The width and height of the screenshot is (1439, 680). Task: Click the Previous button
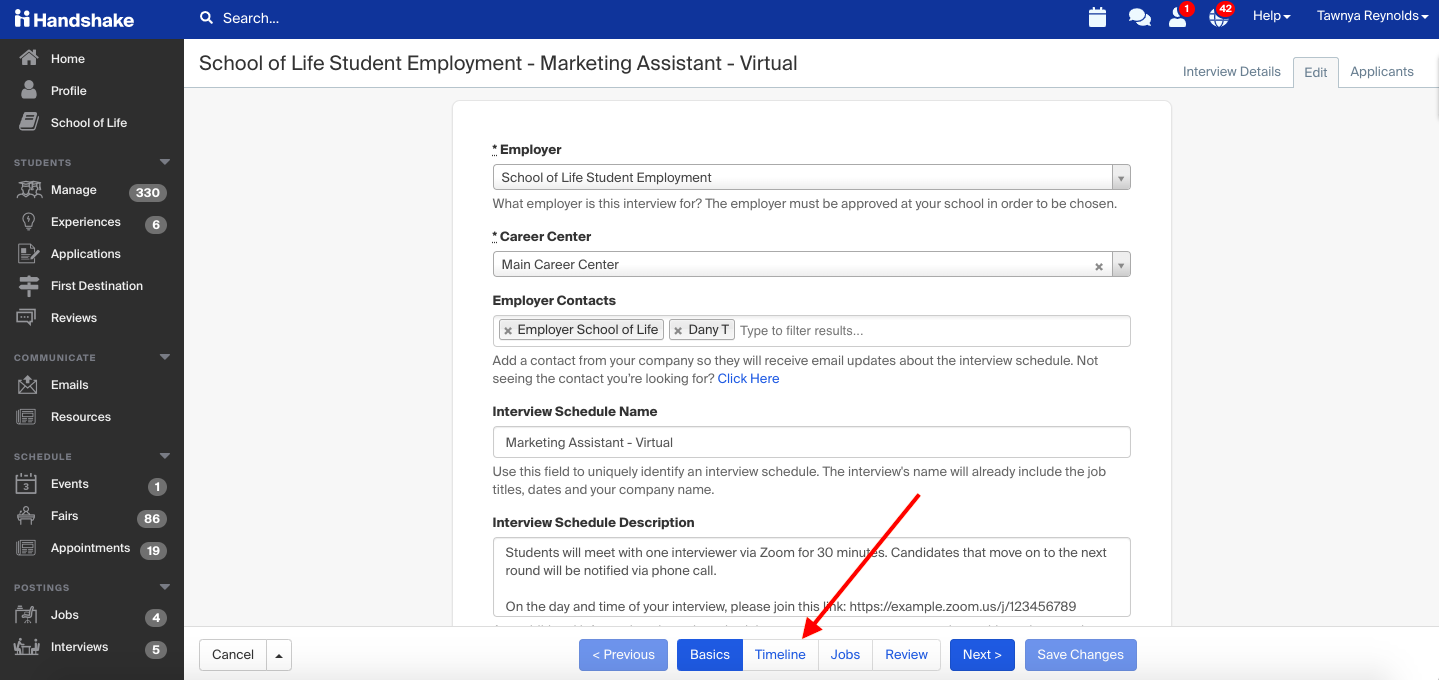coord(623,655)
